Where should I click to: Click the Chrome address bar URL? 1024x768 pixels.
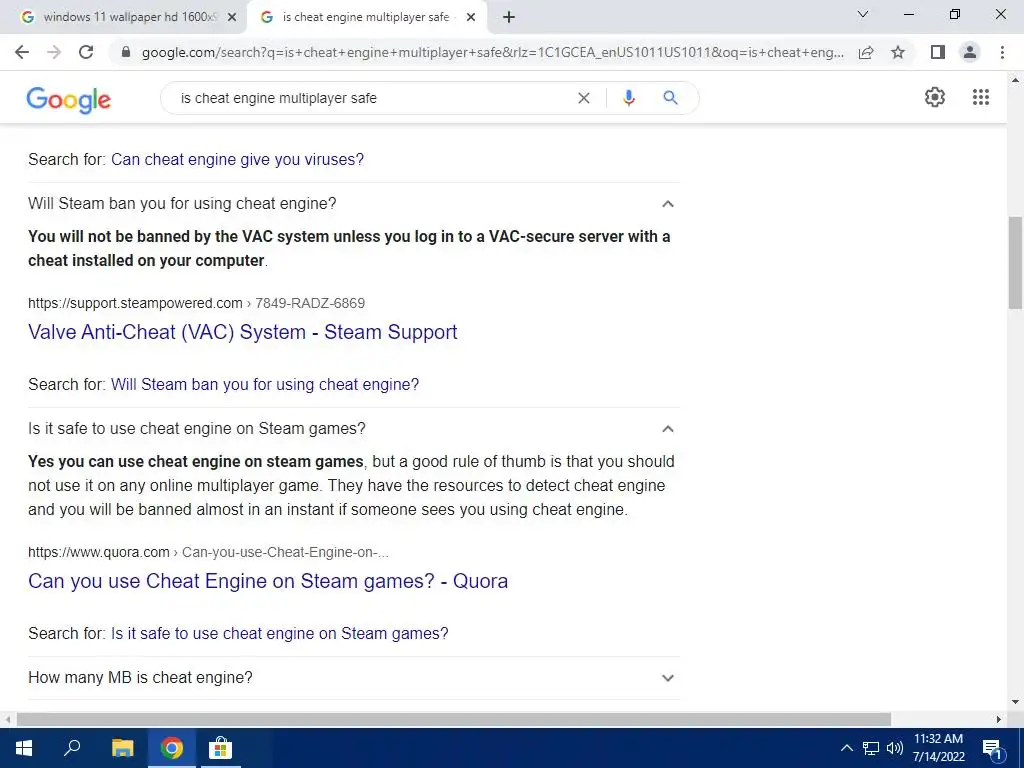click(x=492, y=52)
